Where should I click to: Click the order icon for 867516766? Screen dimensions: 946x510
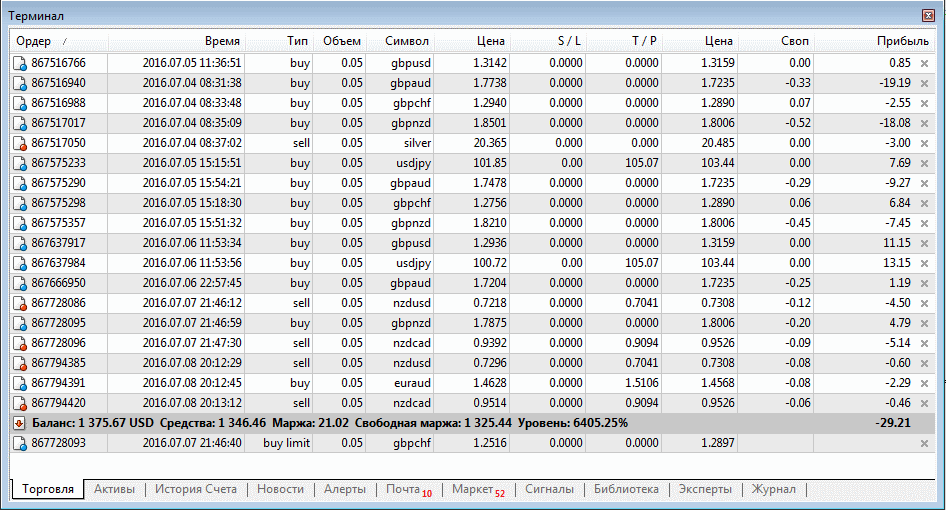[x=20, y=63]
